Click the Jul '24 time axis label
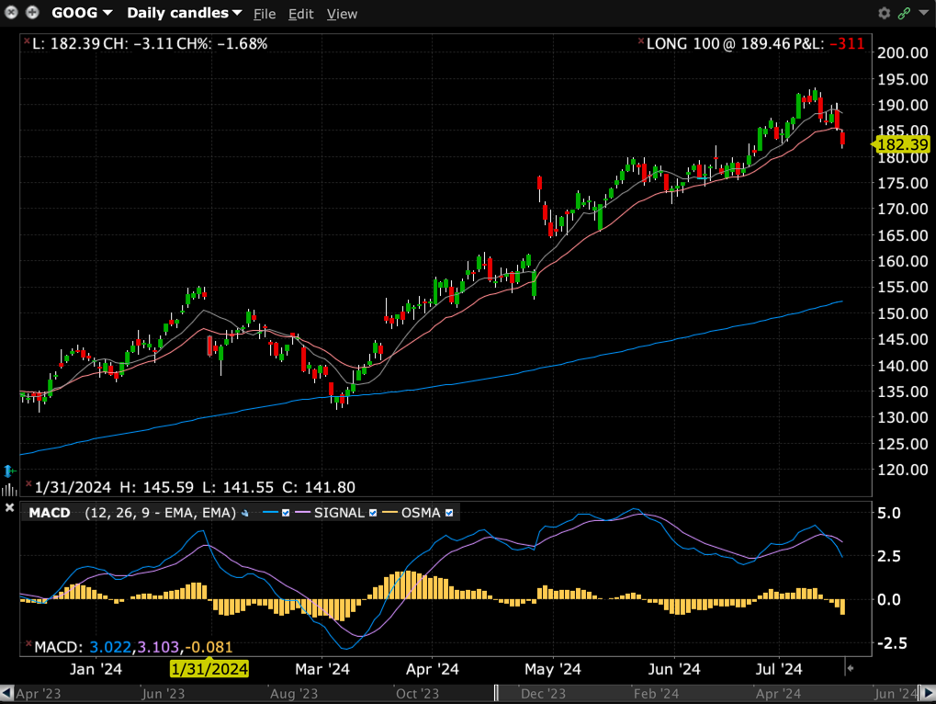Screen dimensions: 936x704 click(x=778, y=669)
